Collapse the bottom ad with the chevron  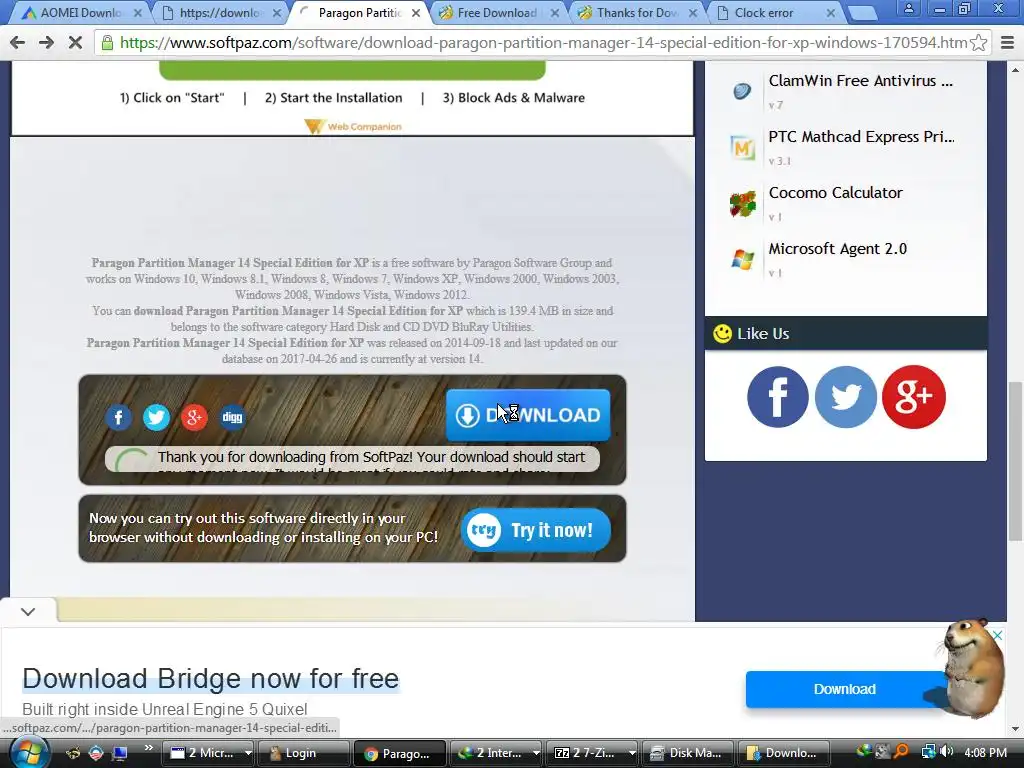pos(27,612)
